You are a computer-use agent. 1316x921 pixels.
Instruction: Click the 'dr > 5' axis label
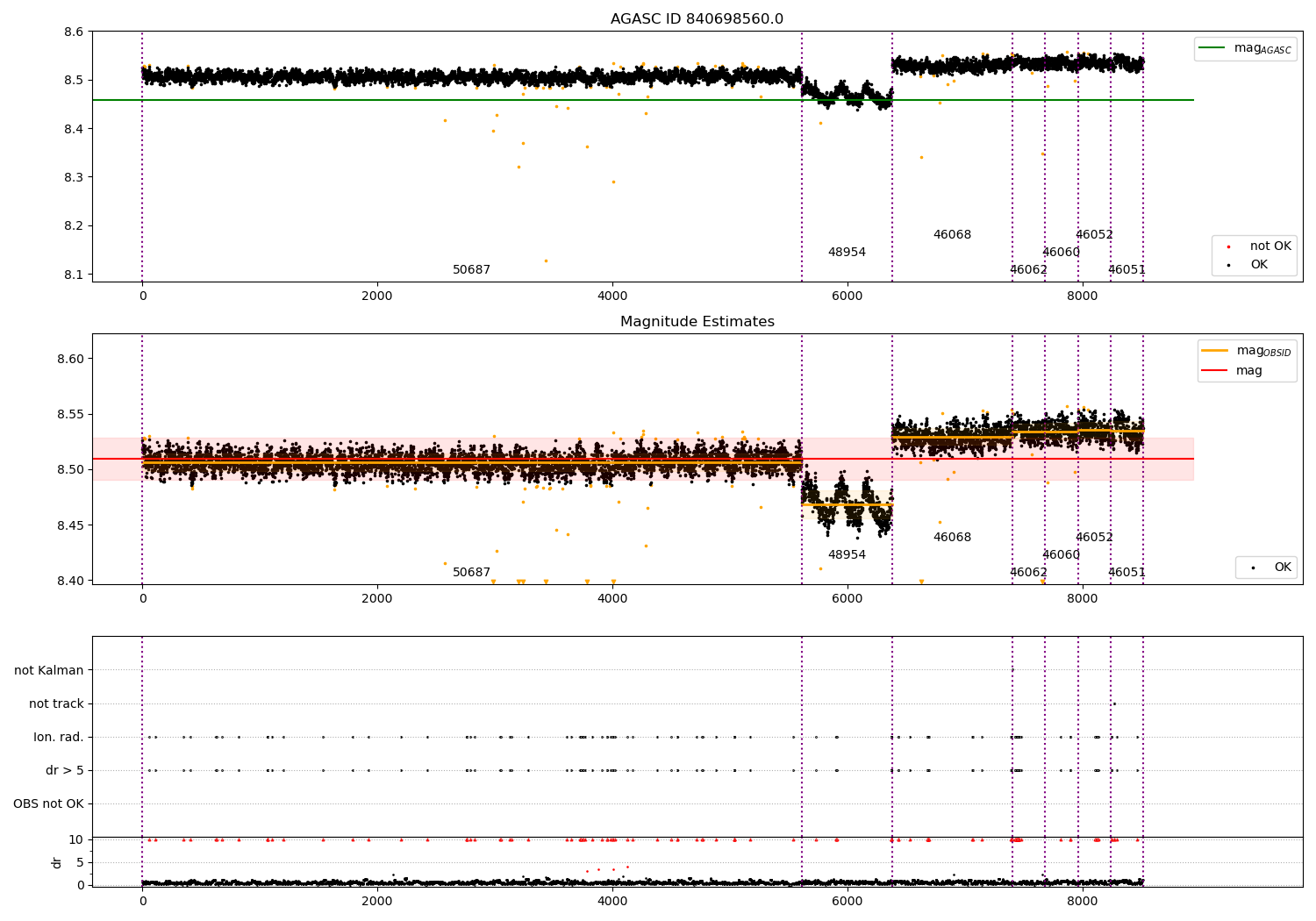point(65,770)
